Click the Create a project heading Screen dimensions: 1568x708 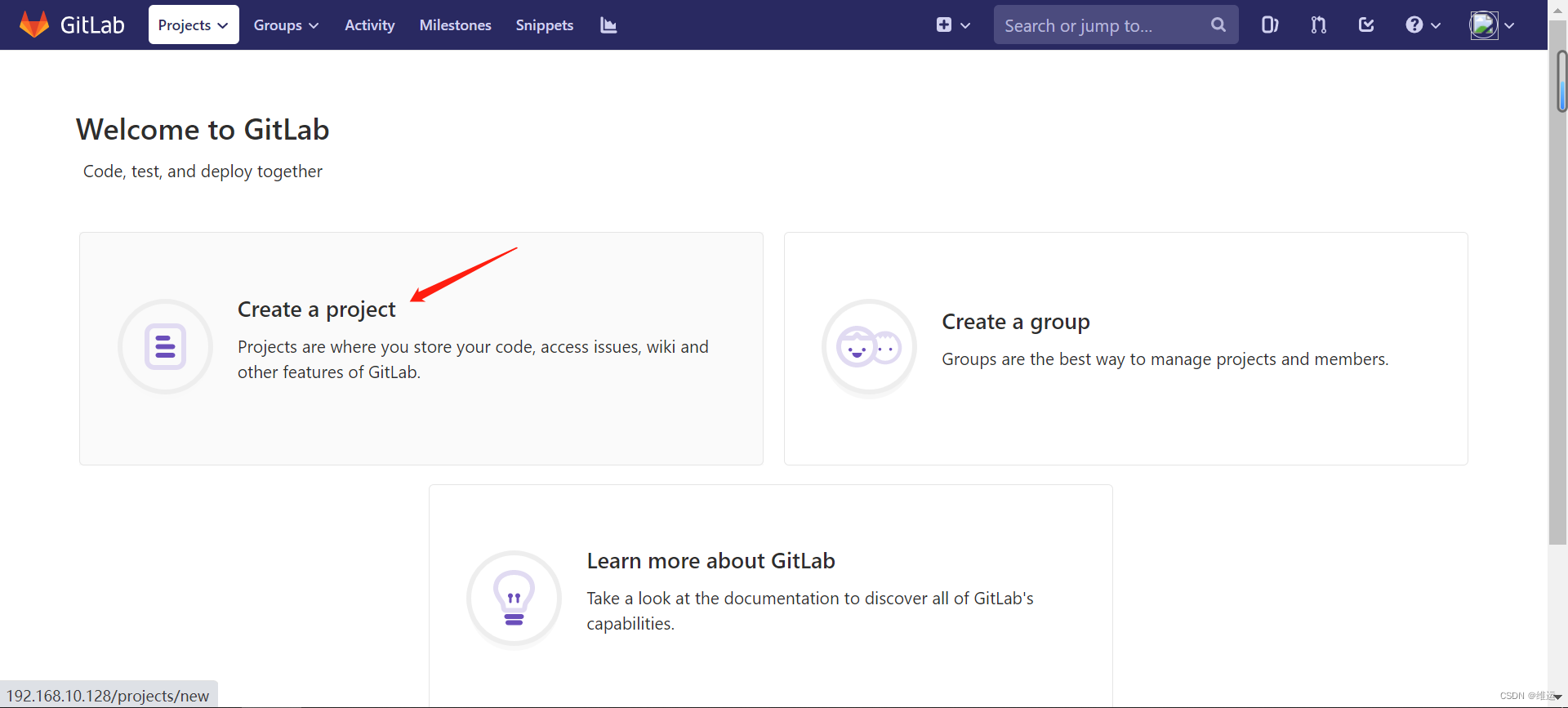point(317,309)
